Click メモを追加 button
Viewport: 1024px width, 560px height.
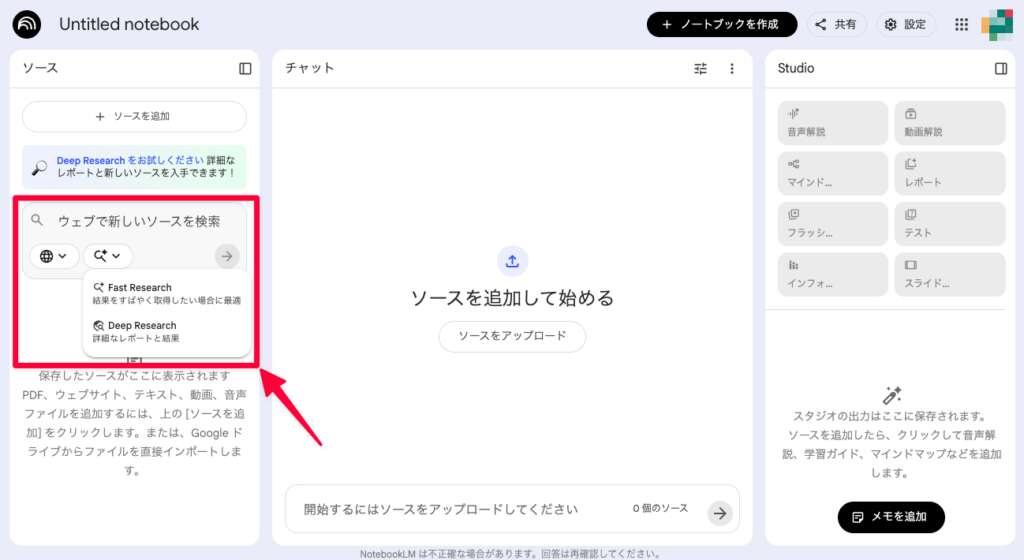pyautogui.click(x=891, y=517)
